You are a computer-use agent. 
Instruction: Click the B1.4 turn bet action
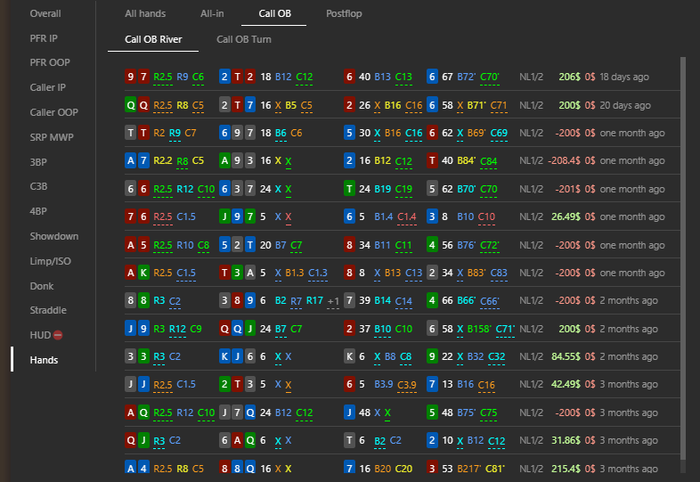[383, 217]
